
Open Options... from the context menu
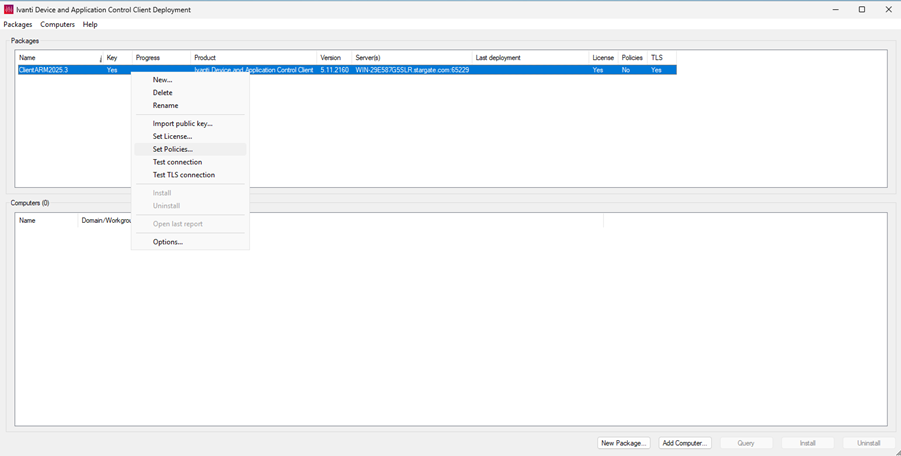[x=168, y=242]
